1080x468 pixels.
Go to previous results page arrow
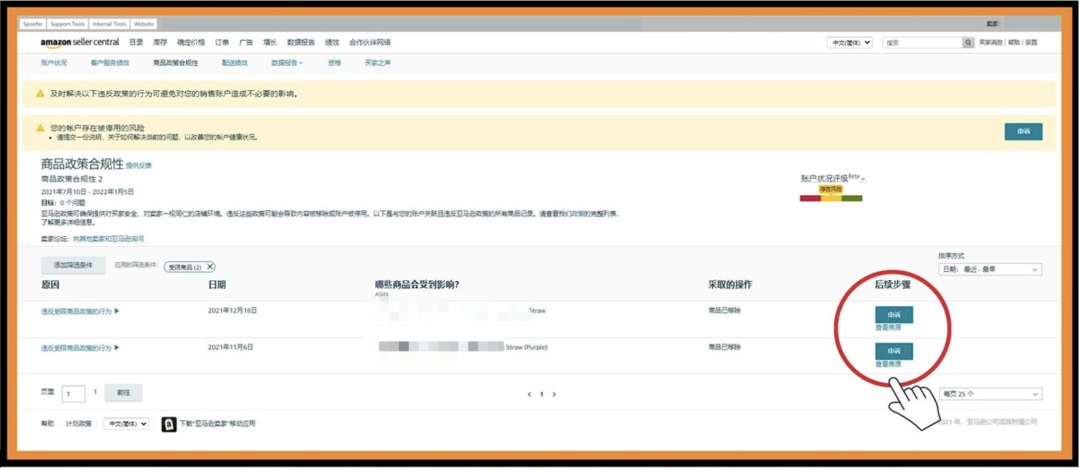pyautogui.click(x=529, y=394)
